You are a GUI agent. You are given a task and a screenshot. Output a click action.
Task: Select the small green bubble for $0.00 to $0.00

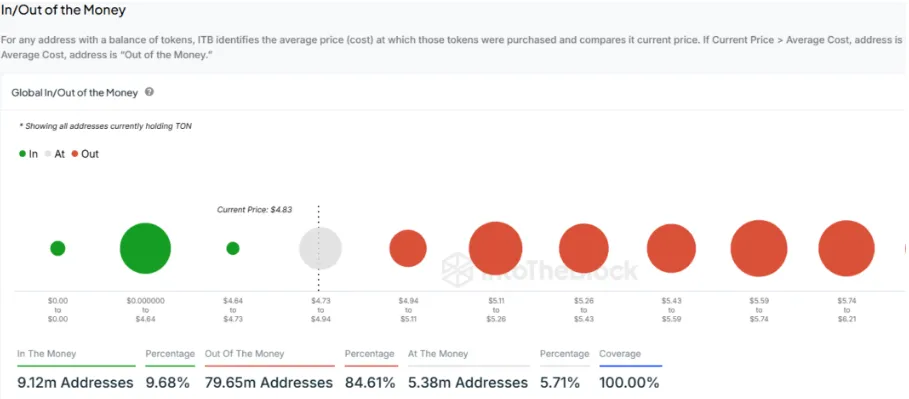(x=57, y=248)
